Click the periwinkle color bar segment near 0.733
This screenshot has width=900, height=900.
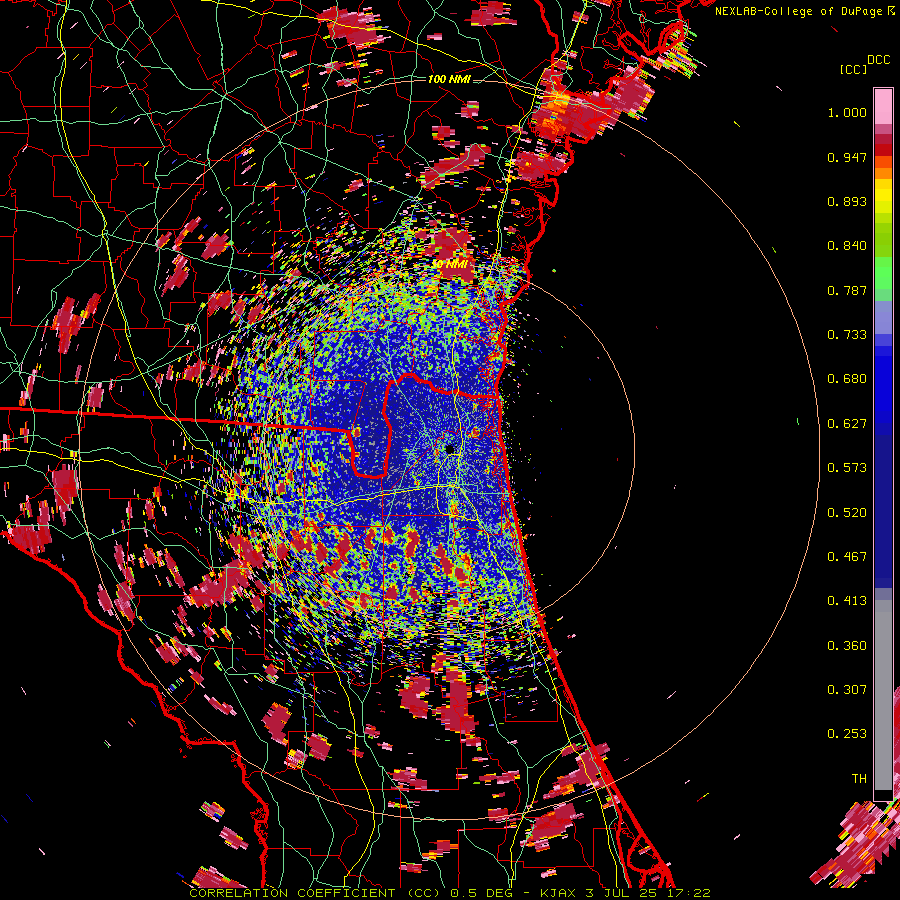point(883,317)
